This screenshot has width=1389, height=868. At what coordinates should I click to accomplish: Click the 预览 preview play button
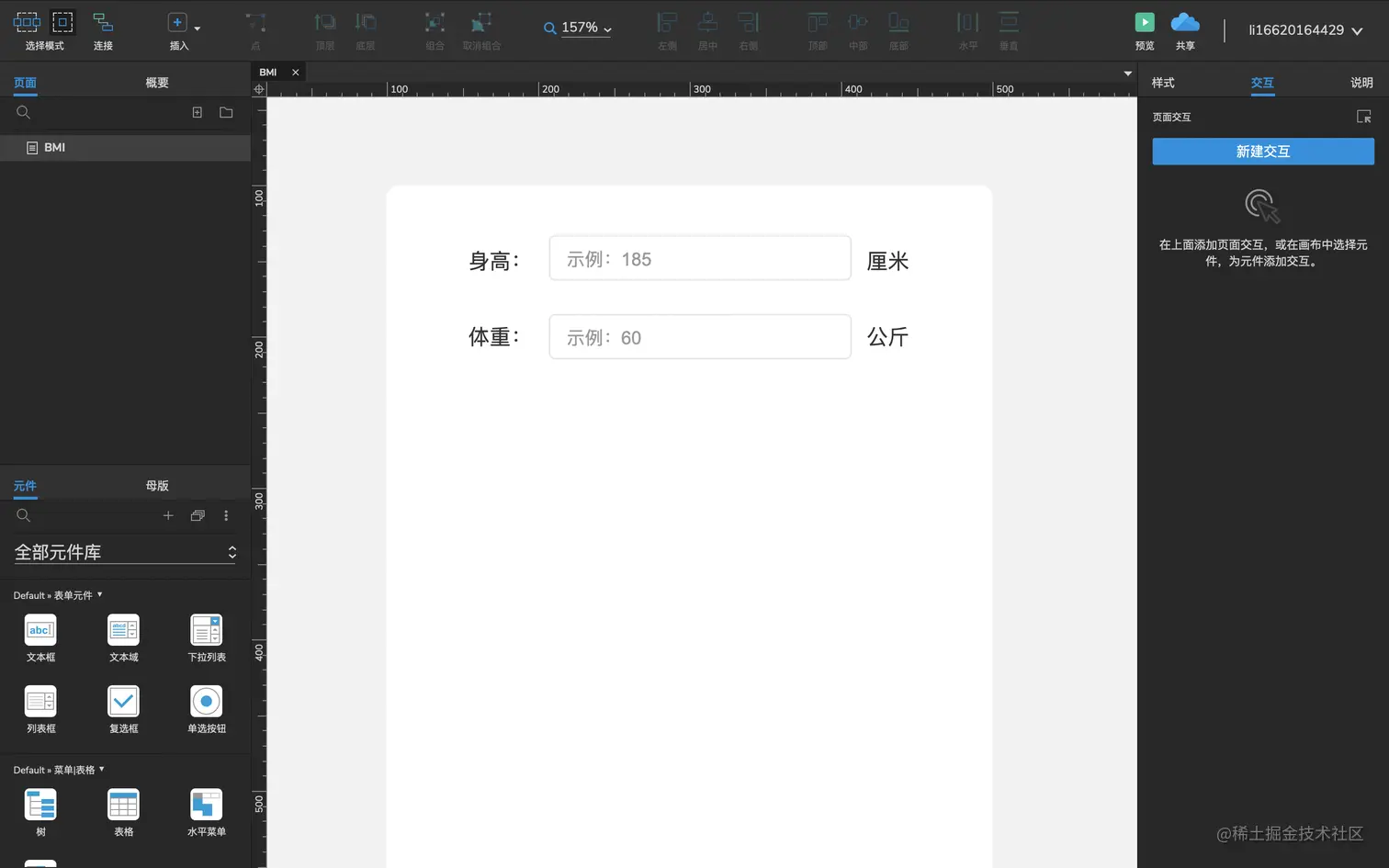pos(1145,22)
